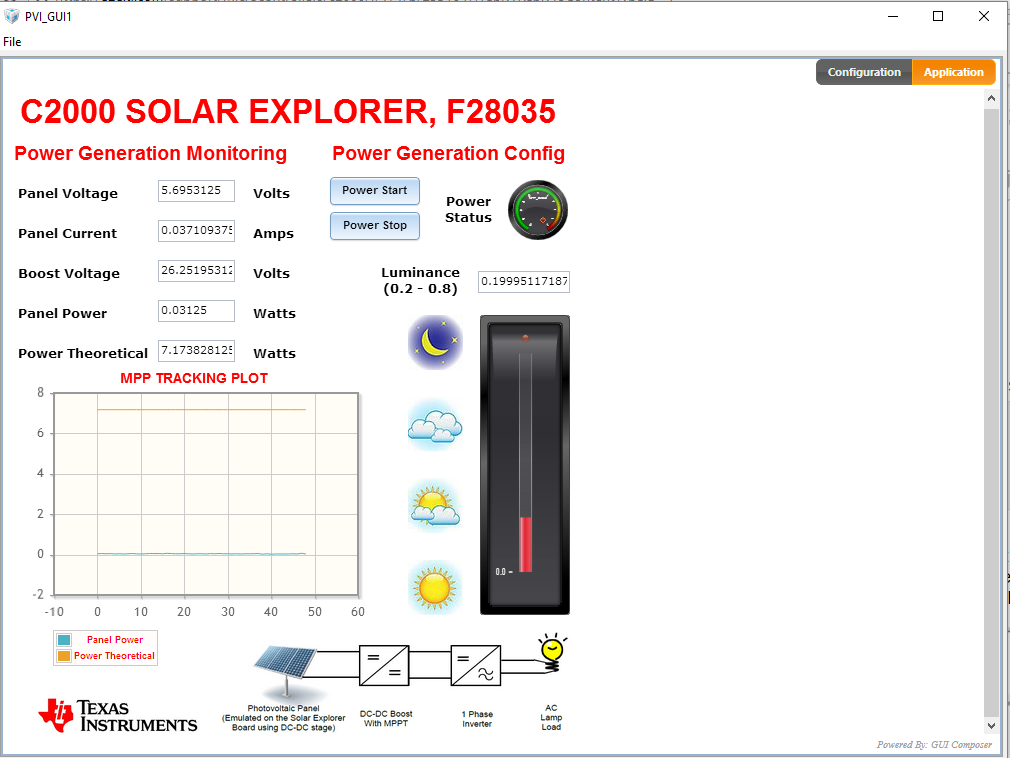Click the 'Panel Voltage' label
1010x758 pixels.
pyautogui.click(x=68, y=193)
